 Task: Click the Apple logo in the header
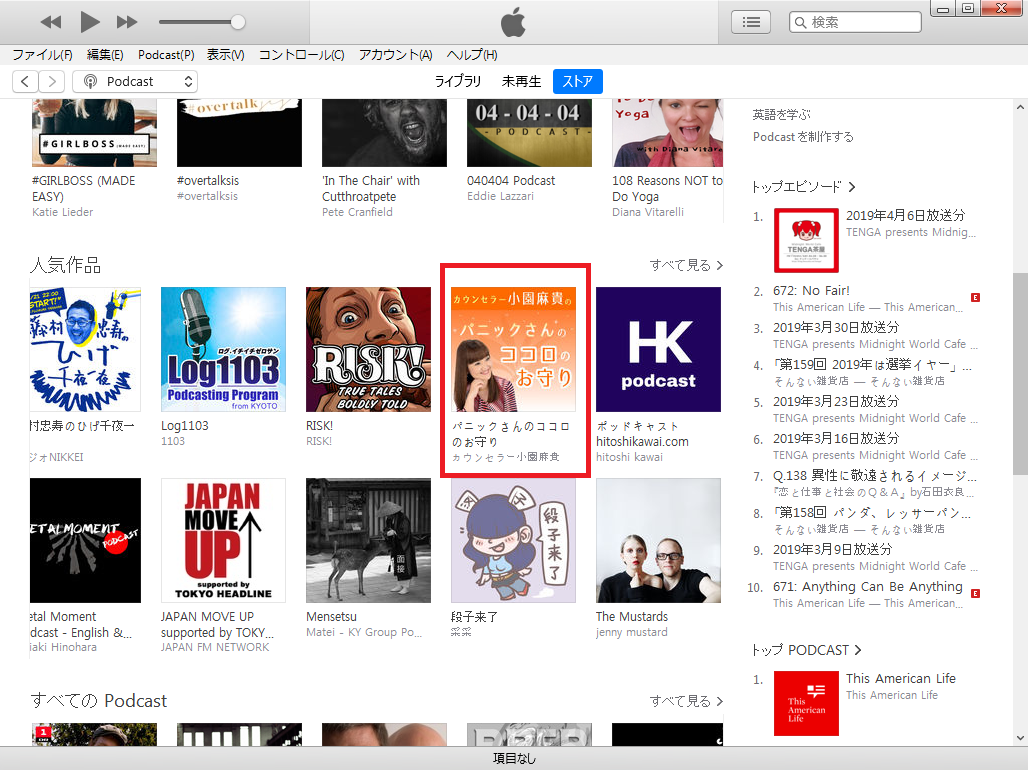(x=513, y=22)
